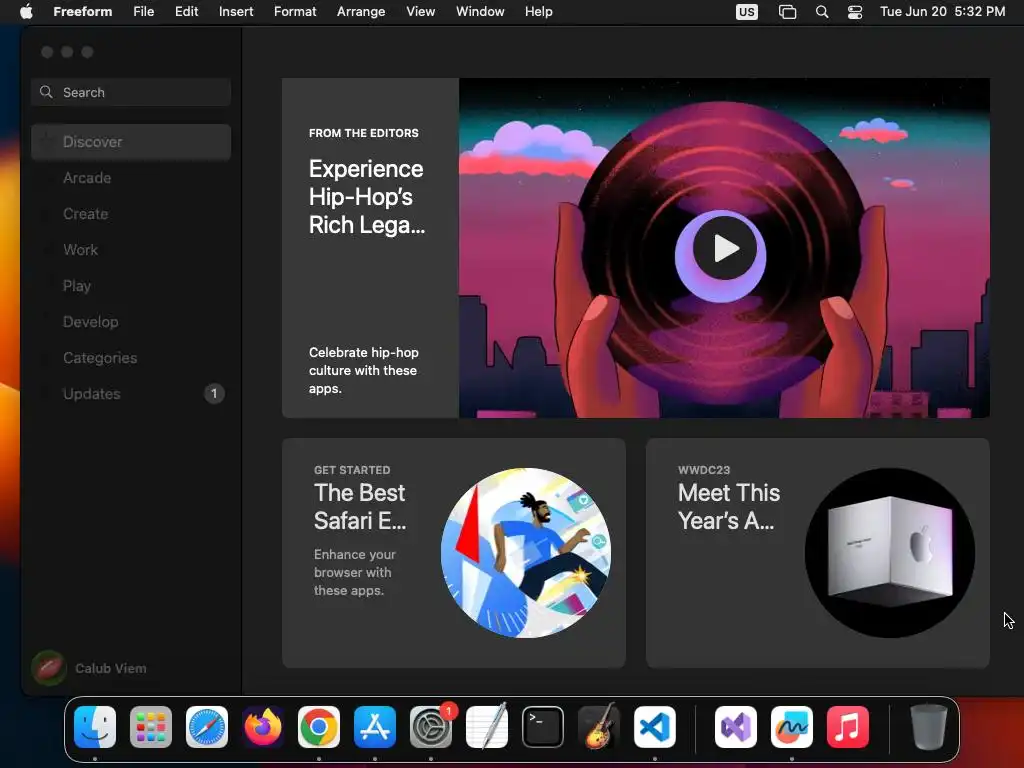Open the Work section

[131, 249]
